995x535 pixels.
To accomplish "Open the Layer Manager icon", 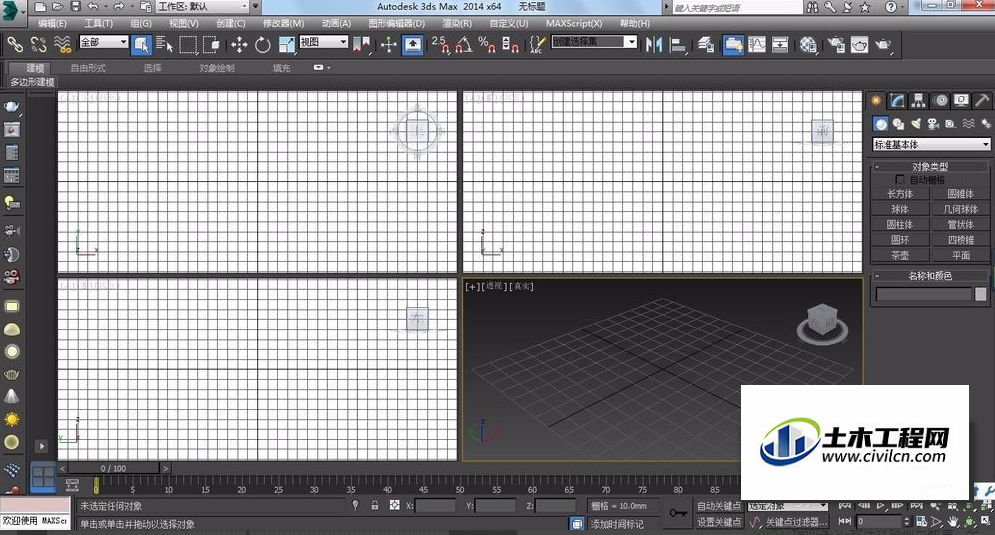I will pos(706,44).
